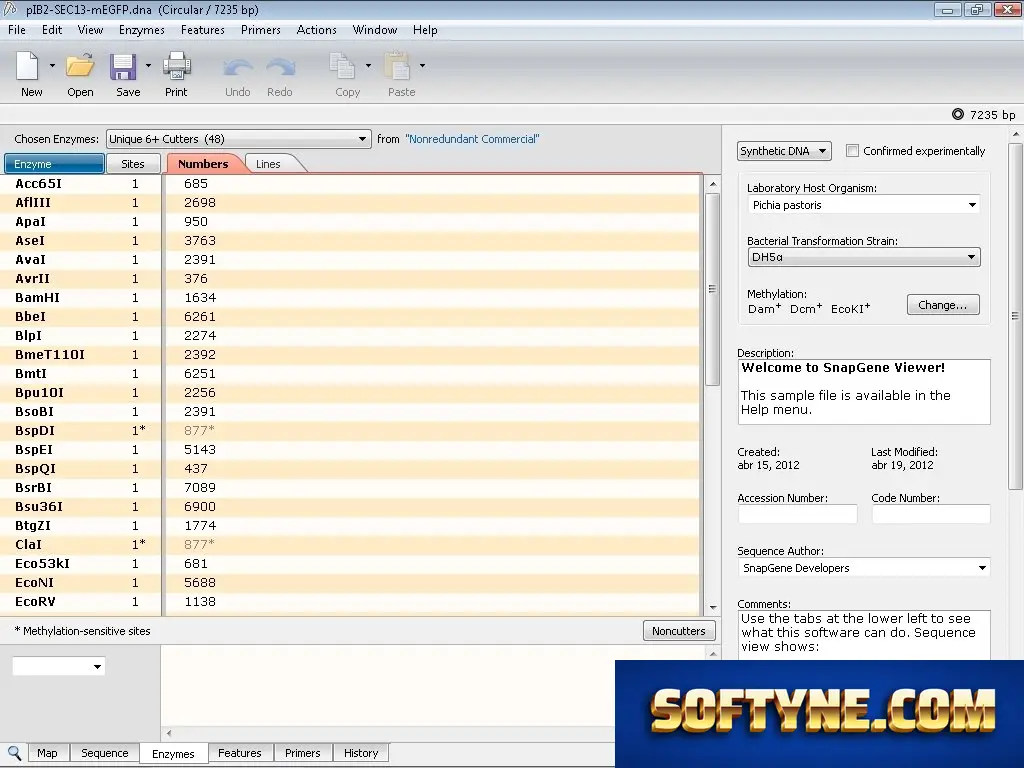The width and height of the screenshot is (1024, 768).
Task: Open Bacterial Transformation Strain dropdown
Action: click(x=863, y=257)
